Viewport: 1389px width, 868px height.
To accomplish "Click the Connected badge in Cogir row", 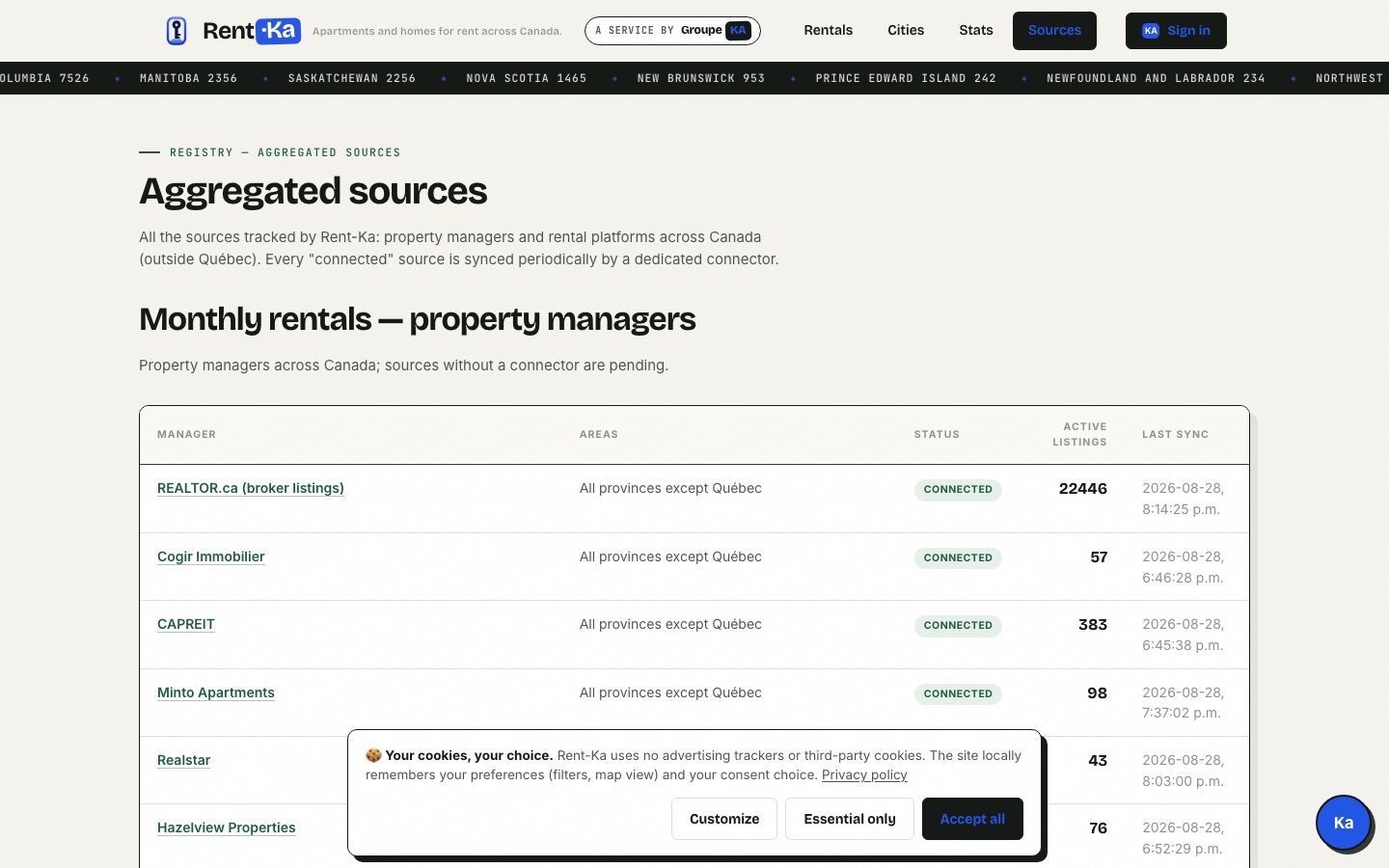I will pyautogui.click(x=958, y=557).
